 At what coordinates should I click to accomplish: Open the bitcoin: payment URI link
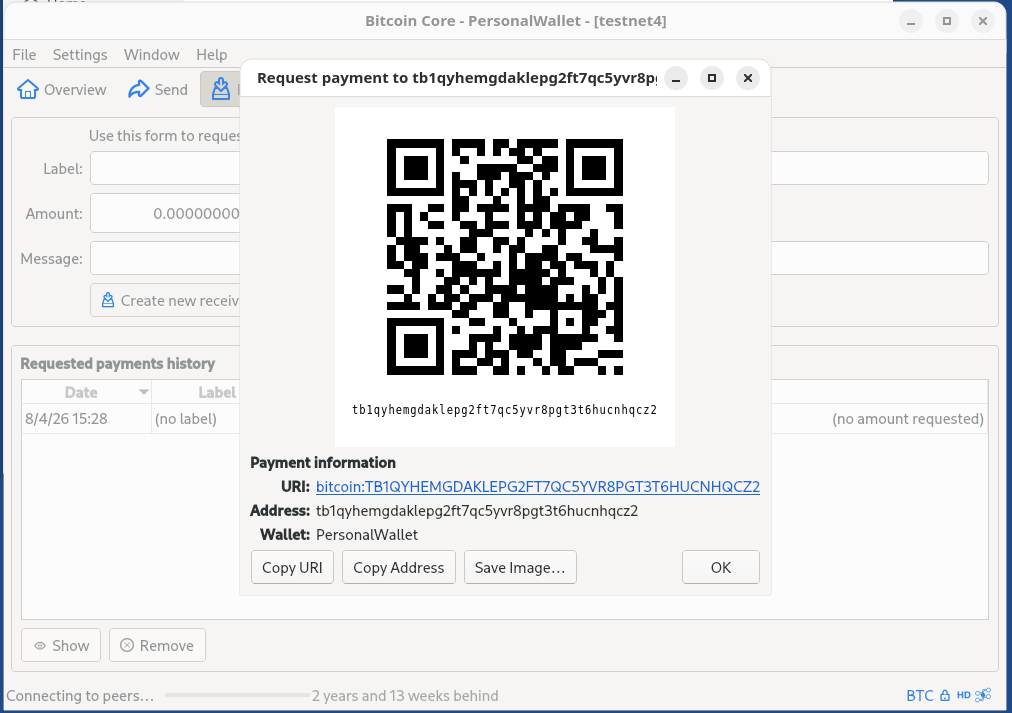(538, 487)
